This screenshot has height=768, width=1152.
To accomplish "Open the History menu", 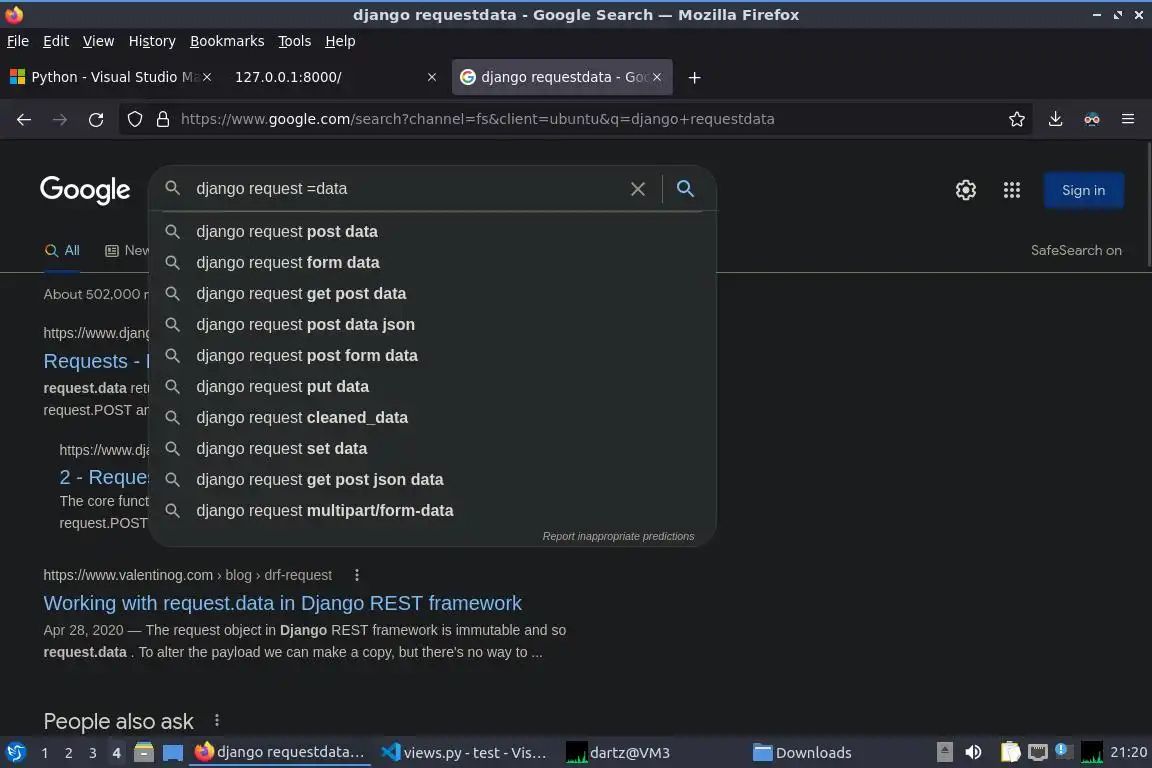I will 152,41.
